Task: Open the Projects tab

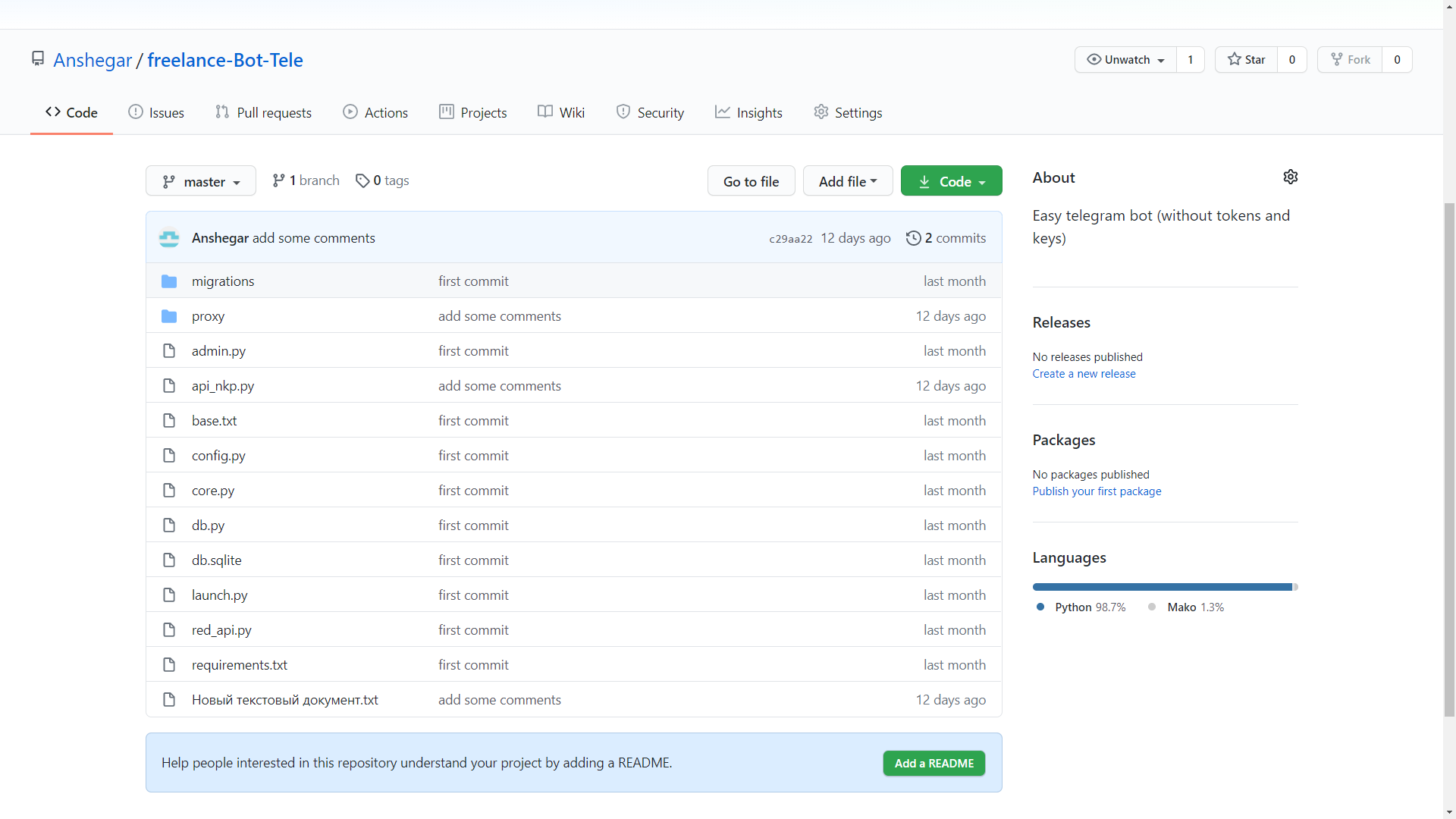Action: (473, 112)
